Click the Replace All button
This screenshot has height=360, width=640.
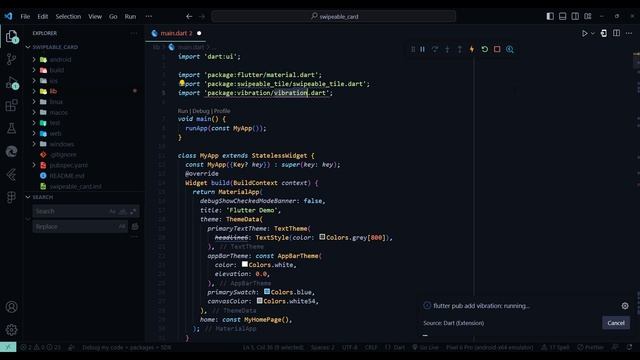point(135,227)
